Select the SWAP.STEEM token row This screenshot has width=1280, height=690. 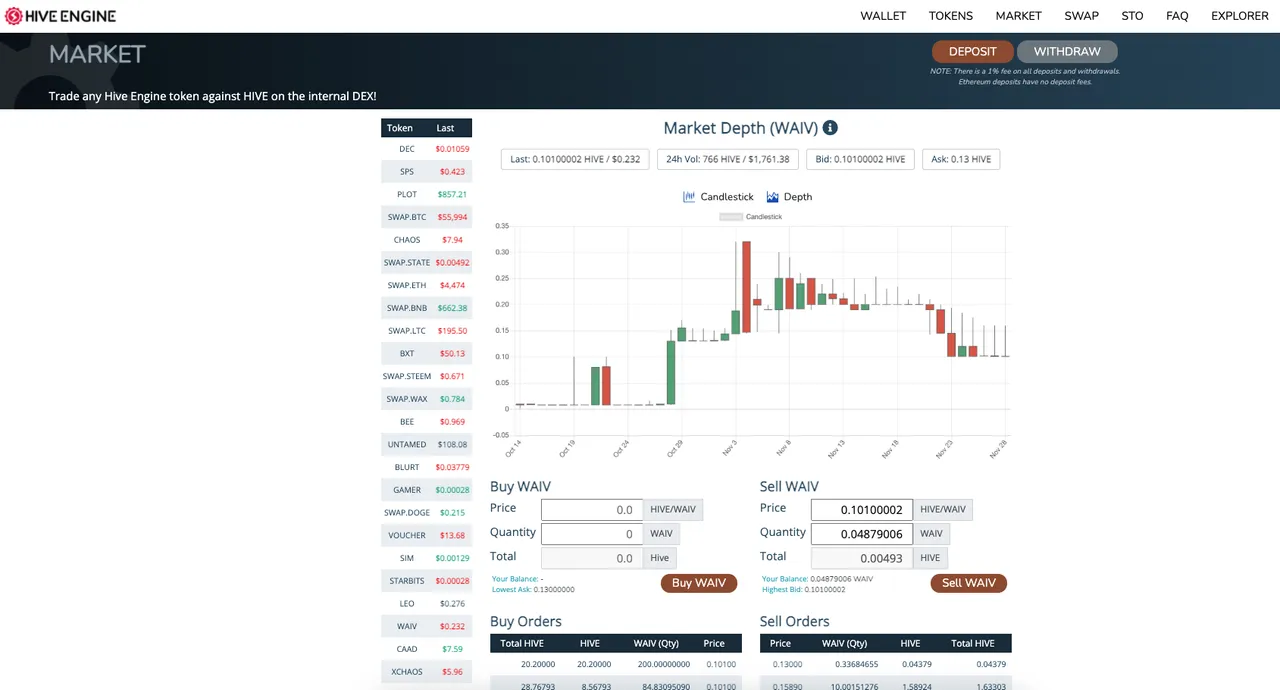pos(426,376)
